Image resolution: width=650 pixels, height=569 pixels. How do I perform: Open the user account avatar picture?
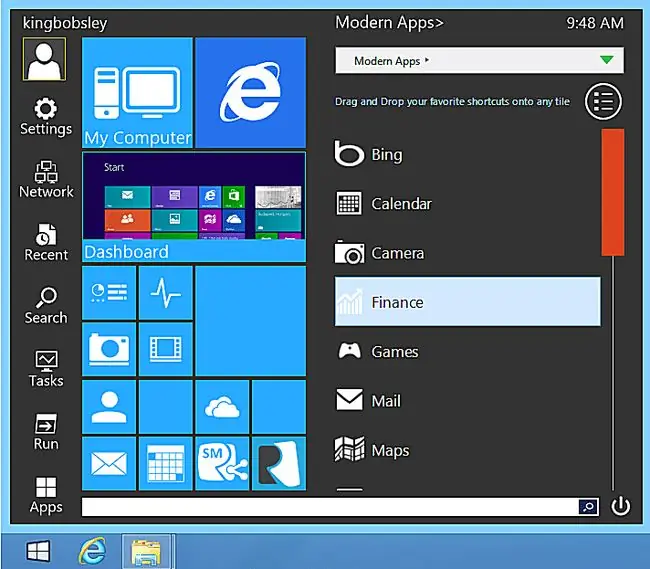coord(44,59)
